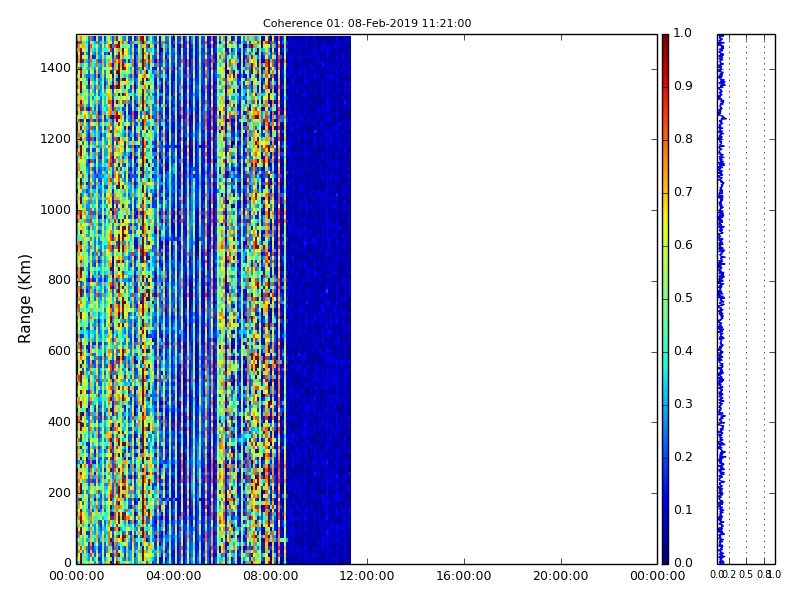
Task: Click the 0.4 colorbar tick label
Action: coord(683,351)
